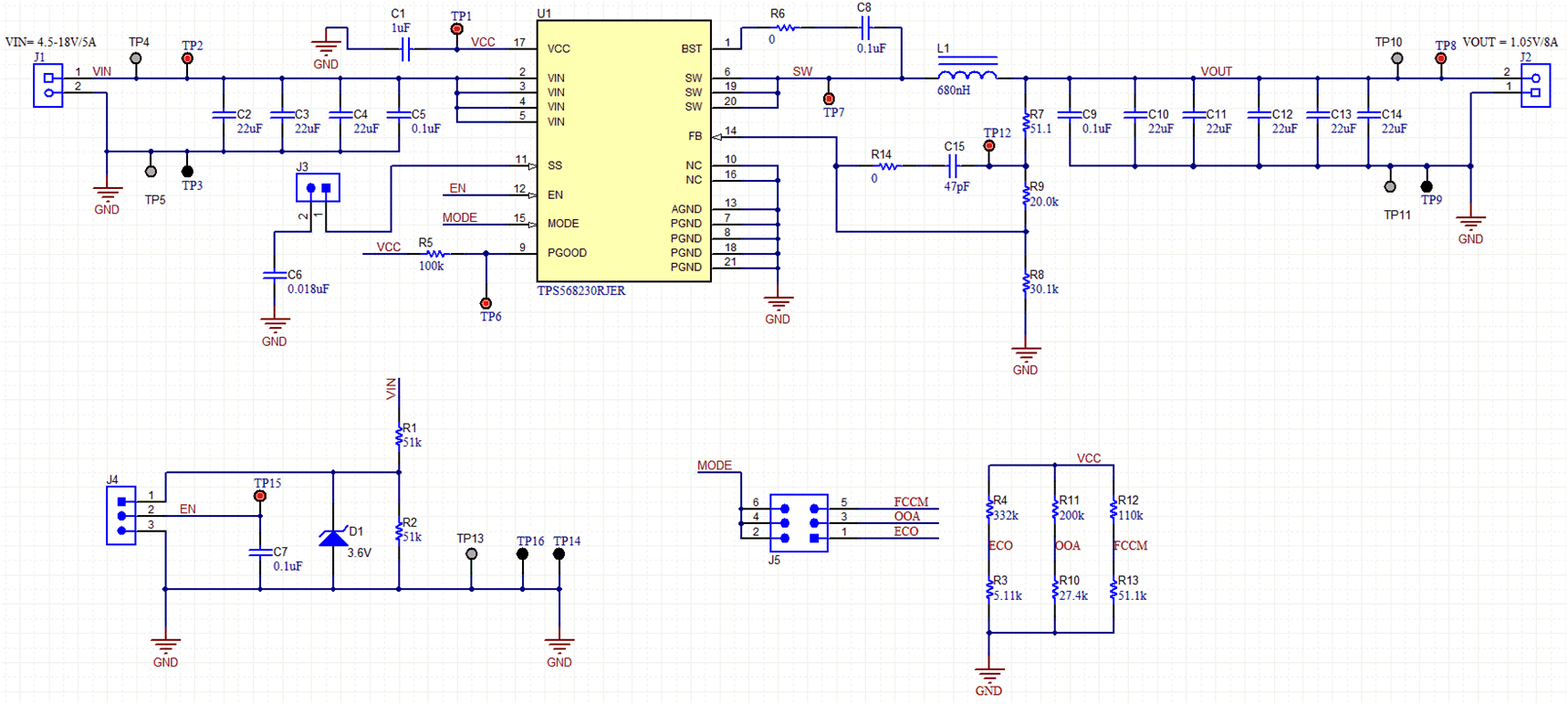This screenshot has width=1568, height=704.
Task: Select the C6 soft-start capacitor symbol
Action: [x=275, y=275]
